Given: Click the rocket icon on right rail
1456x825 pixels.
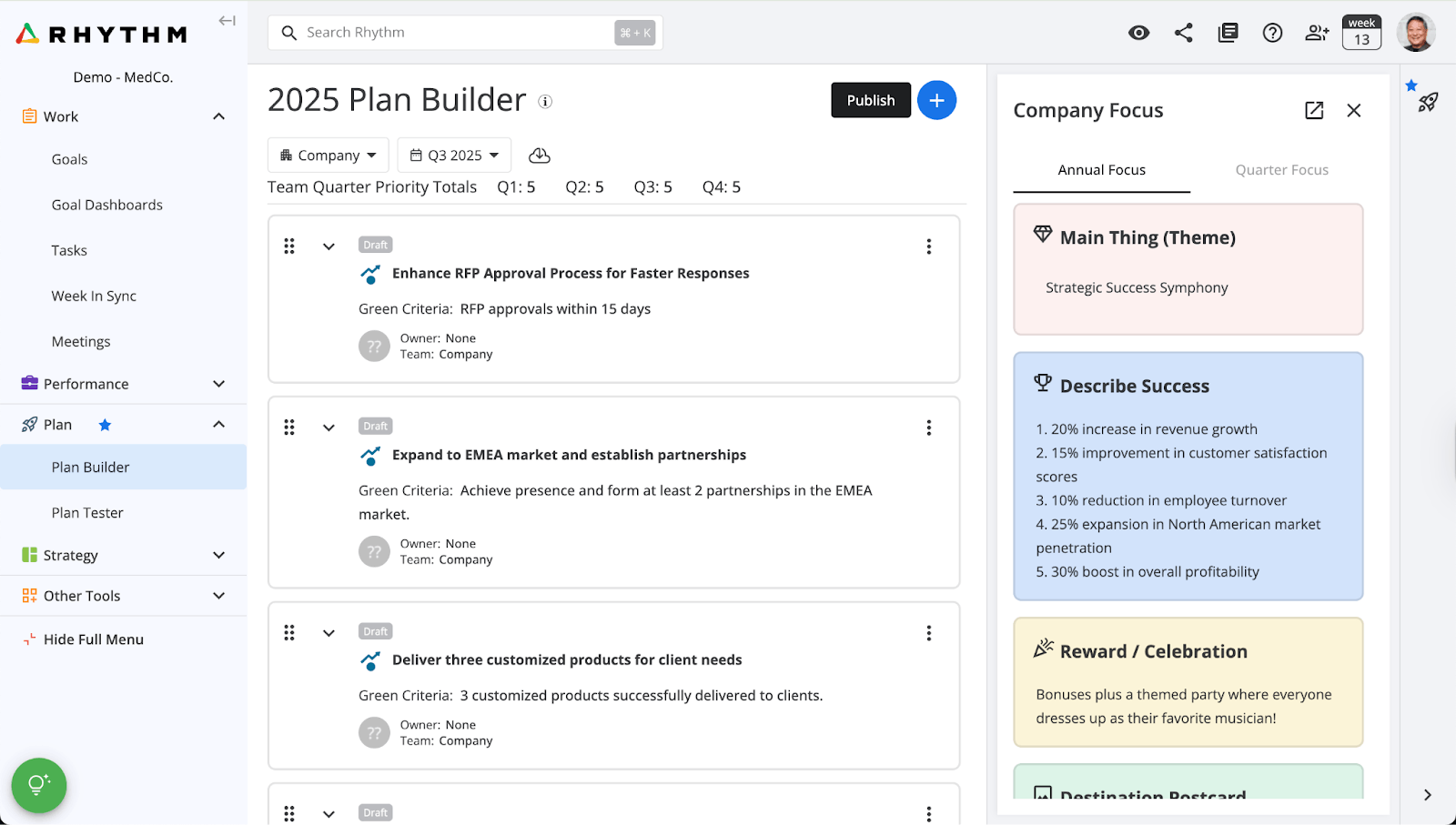Looking at the screenshot, I should point(1428,103).
